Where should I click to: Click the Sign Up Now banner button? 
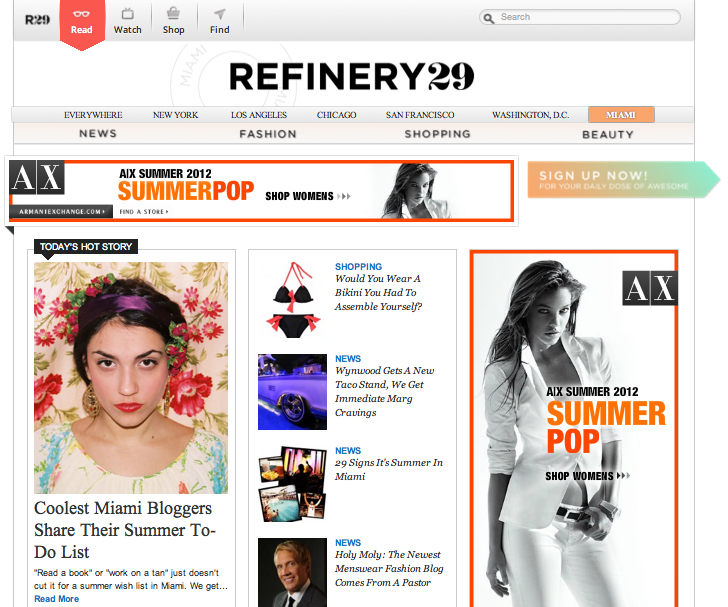pos(623,180)
